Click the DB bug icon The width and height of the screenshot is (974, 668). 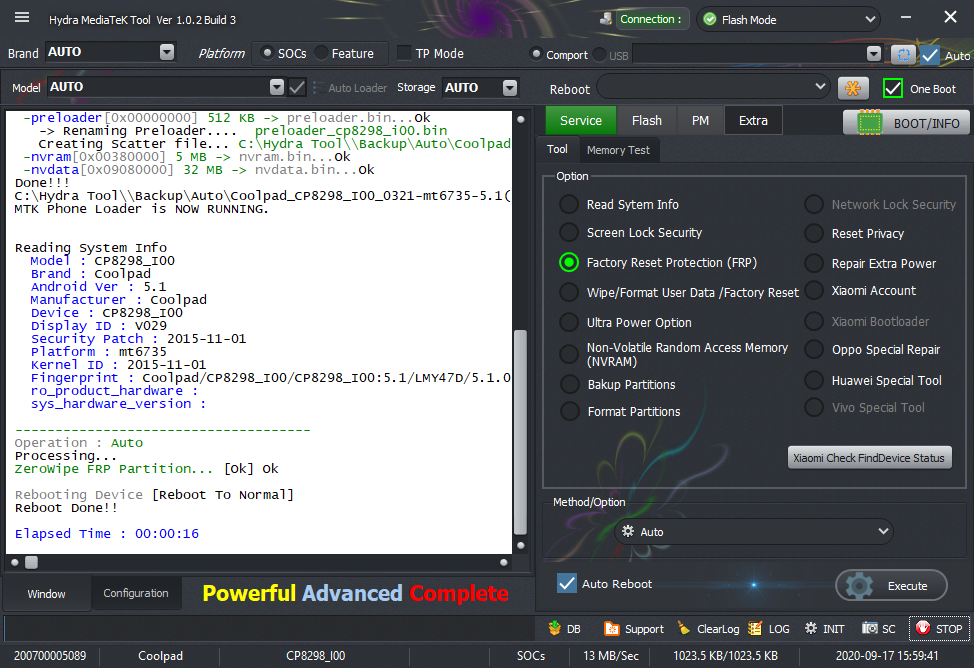click(x=555, y=628)
